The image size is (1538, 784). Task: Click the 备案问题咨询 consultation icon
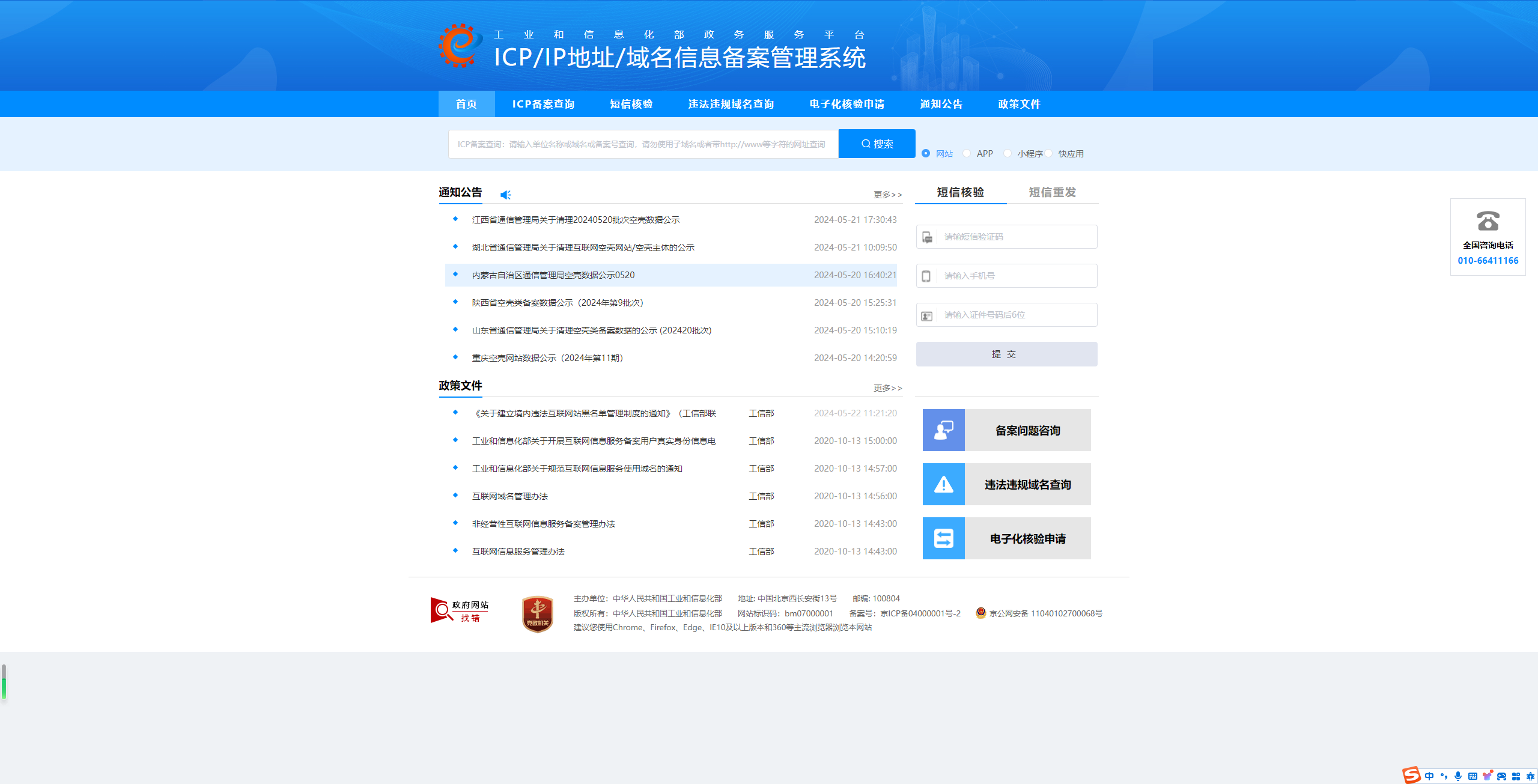[943, 430]
